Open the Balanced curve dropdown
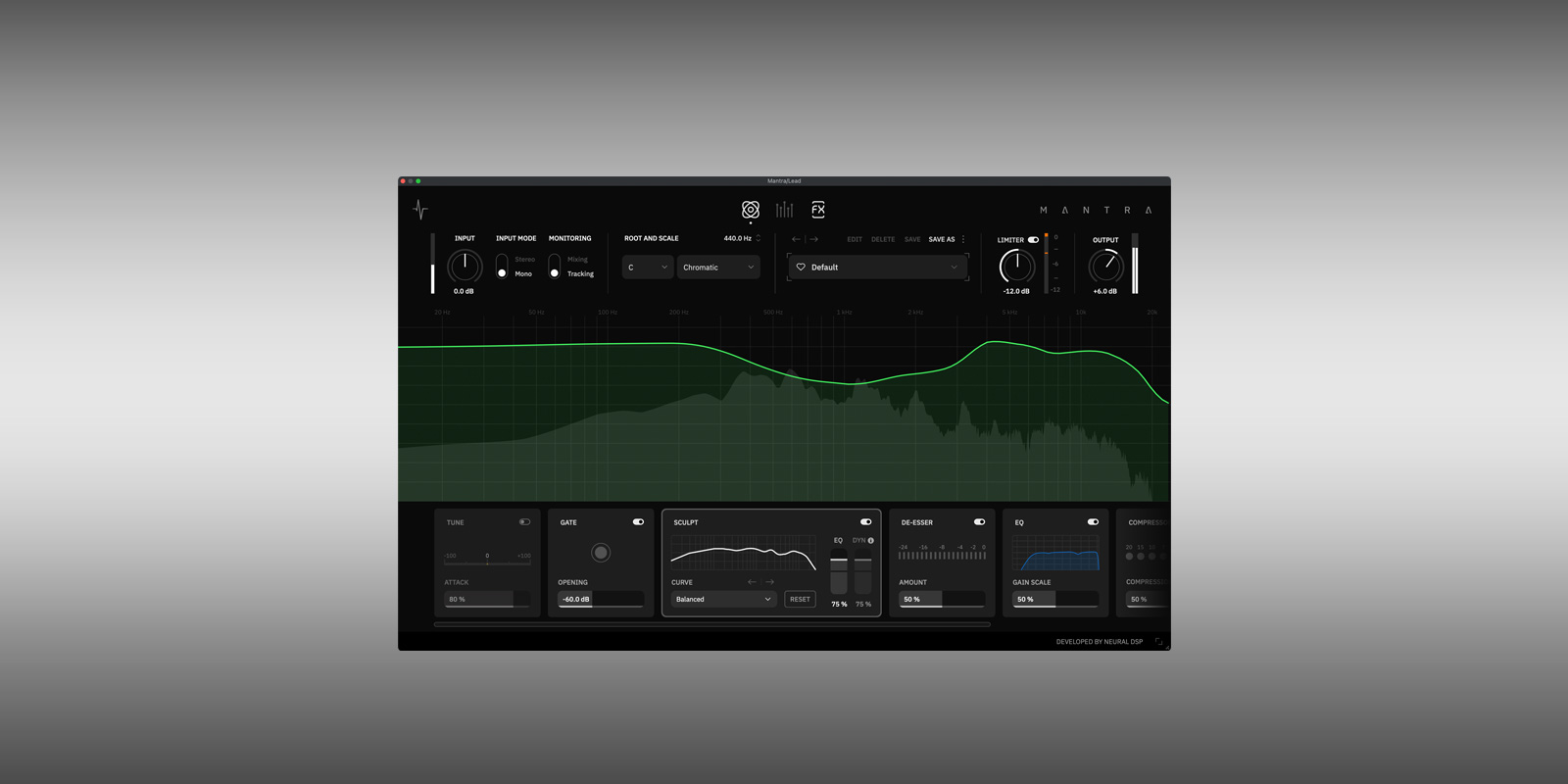Screen dimensions: 1568x784 (x=724, y=599)
